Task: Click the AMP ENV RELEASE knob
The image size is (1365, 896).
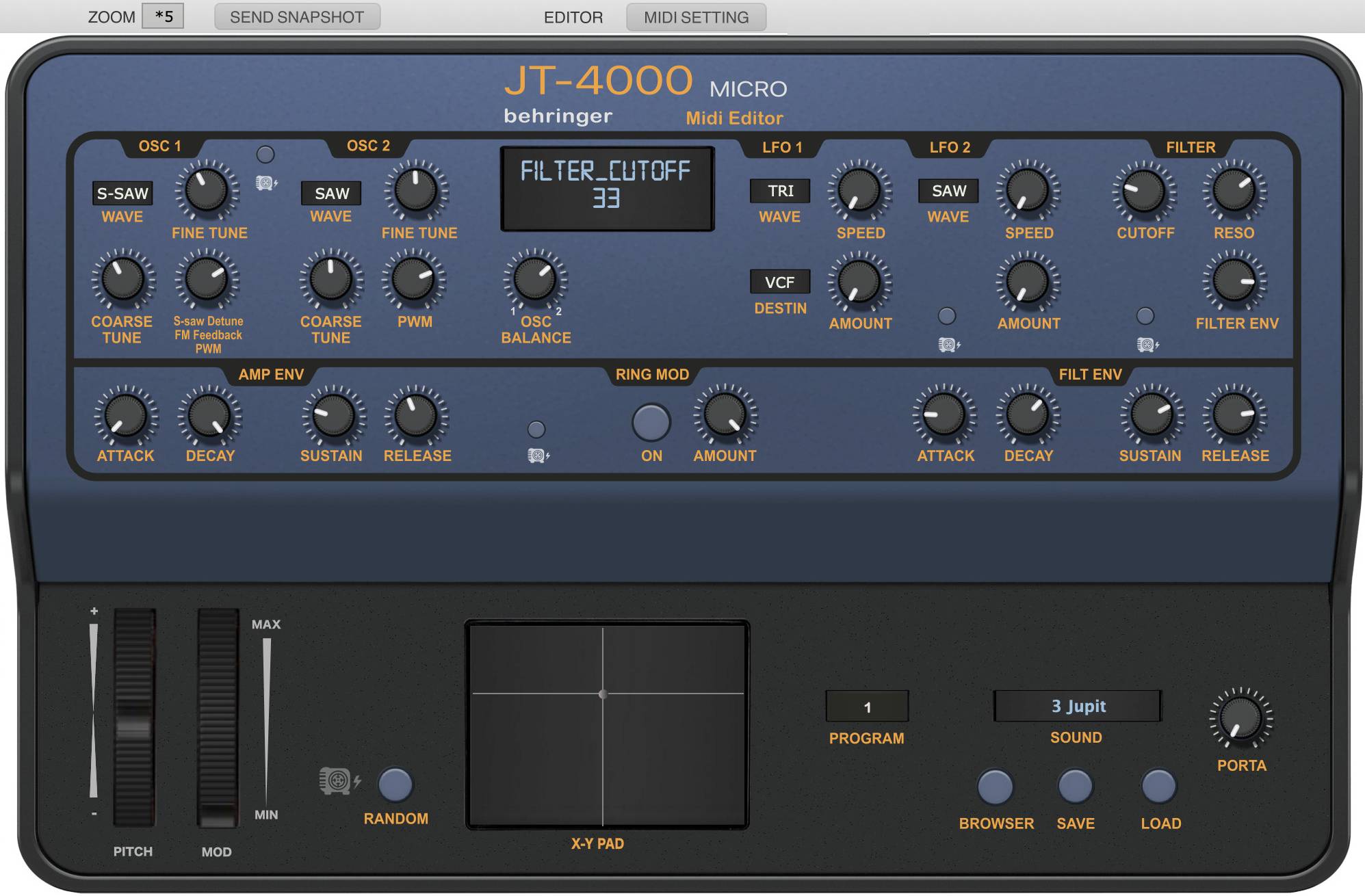Action: point(416,416)
